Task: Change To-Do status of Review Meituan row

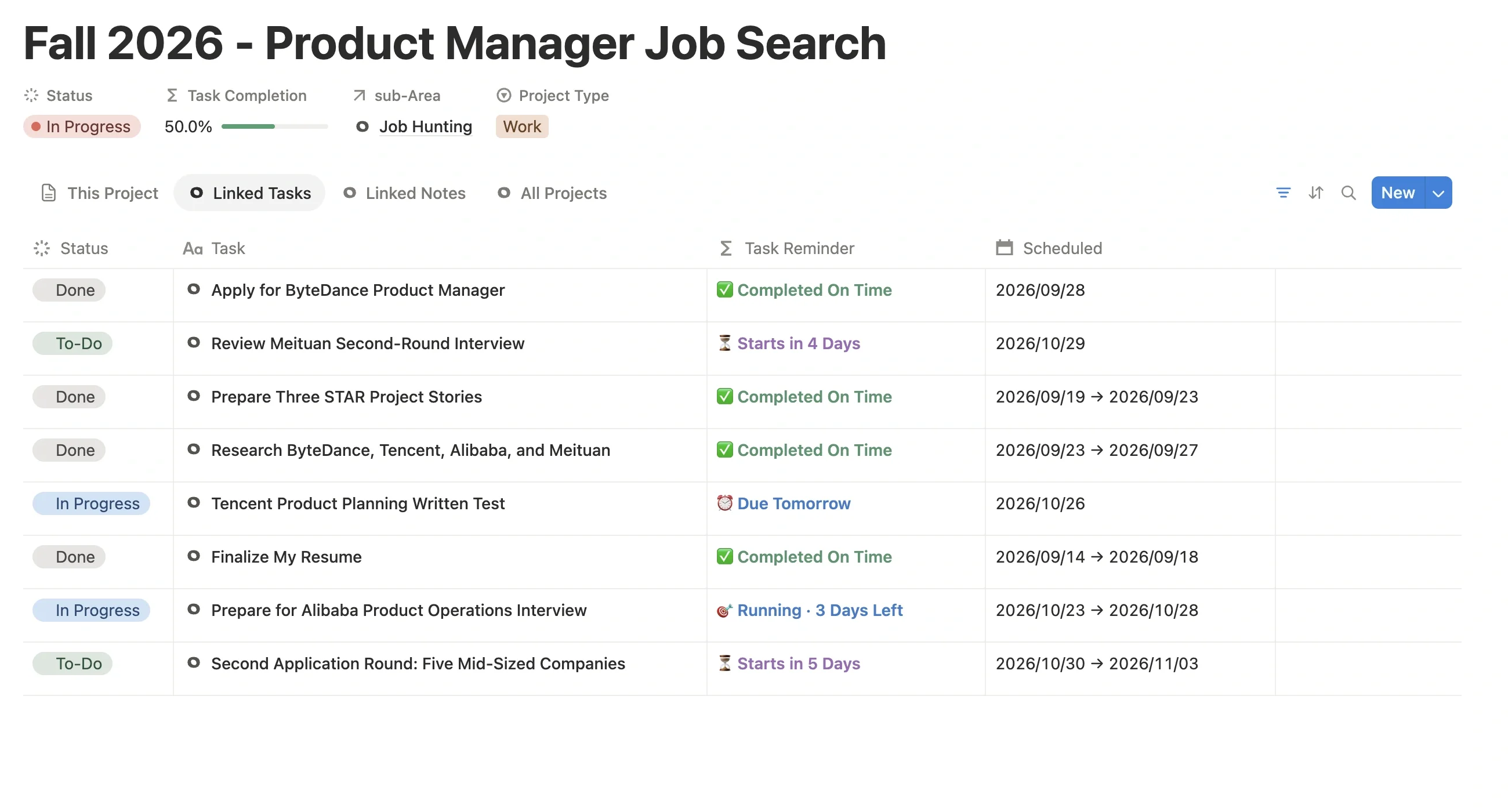Action: pos(72,343)
